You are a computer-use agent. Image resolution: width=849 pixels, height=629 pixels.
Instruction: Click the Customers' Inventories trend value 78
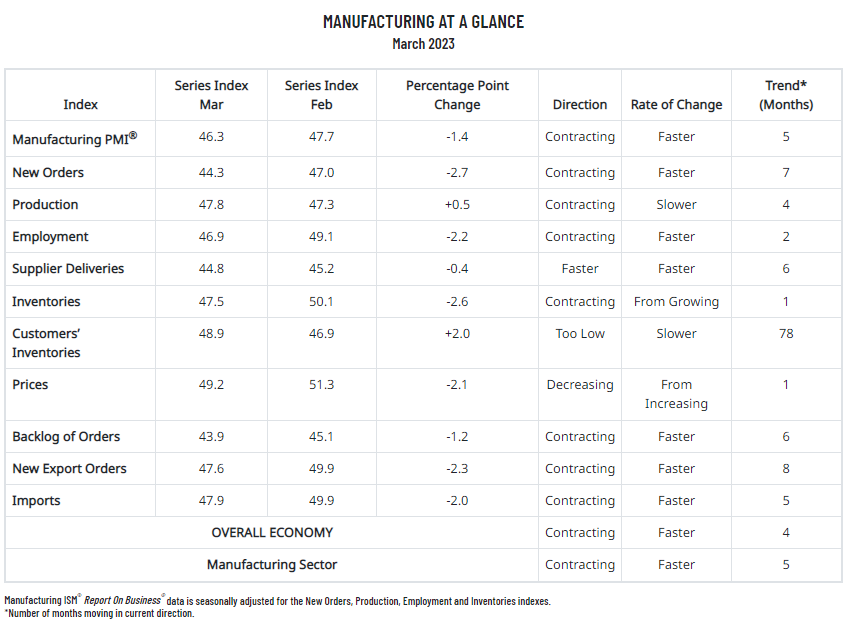pos(786,333)
